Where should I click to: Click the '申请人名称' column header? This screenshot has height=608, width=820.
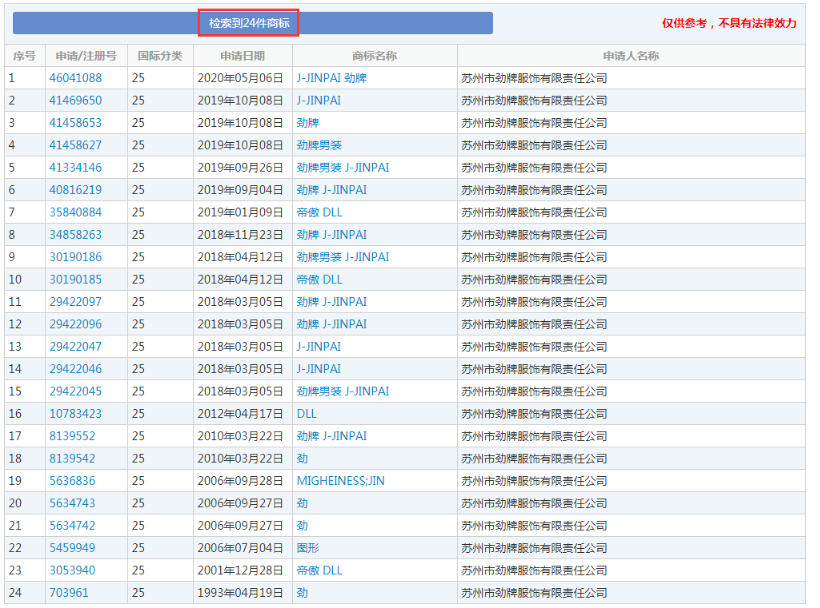[x=630, y=56]
